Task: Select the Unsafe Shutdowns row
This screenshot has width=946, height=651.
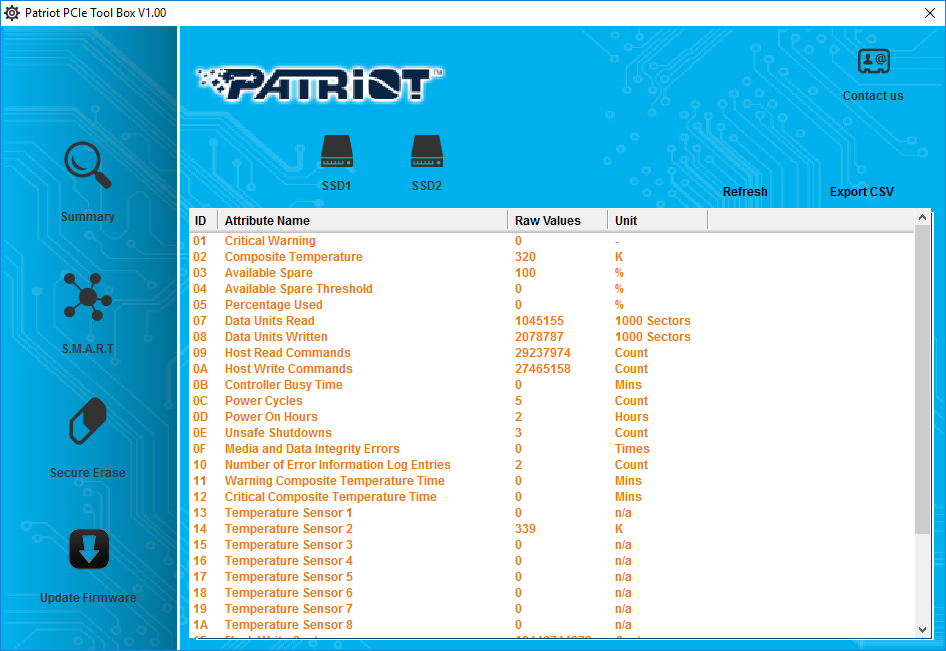Action: coord(551,433)
